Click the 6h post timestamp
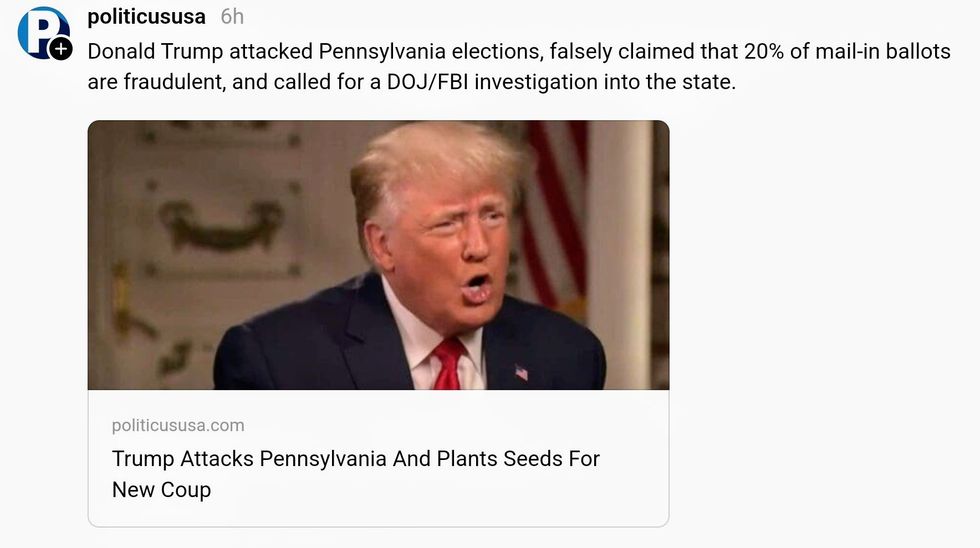The width and height of the screenshot is (980, 548). coord(232,16)
